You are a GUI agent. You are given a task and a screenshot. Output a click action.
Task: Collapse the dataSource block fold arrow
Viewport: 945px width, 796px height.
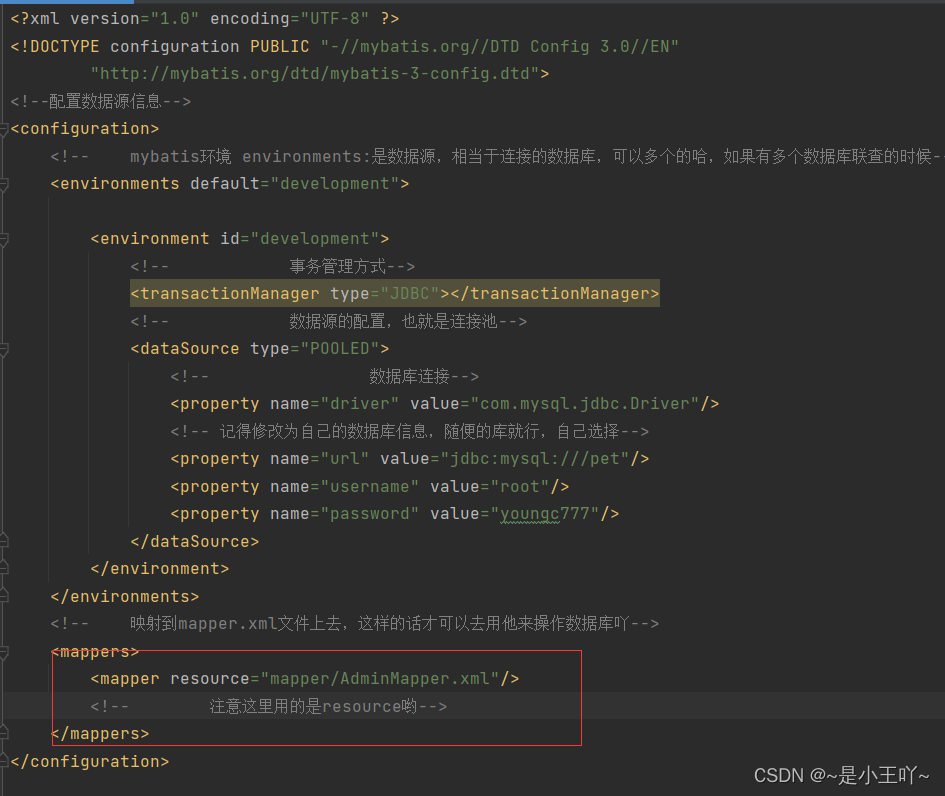(5, 348)
